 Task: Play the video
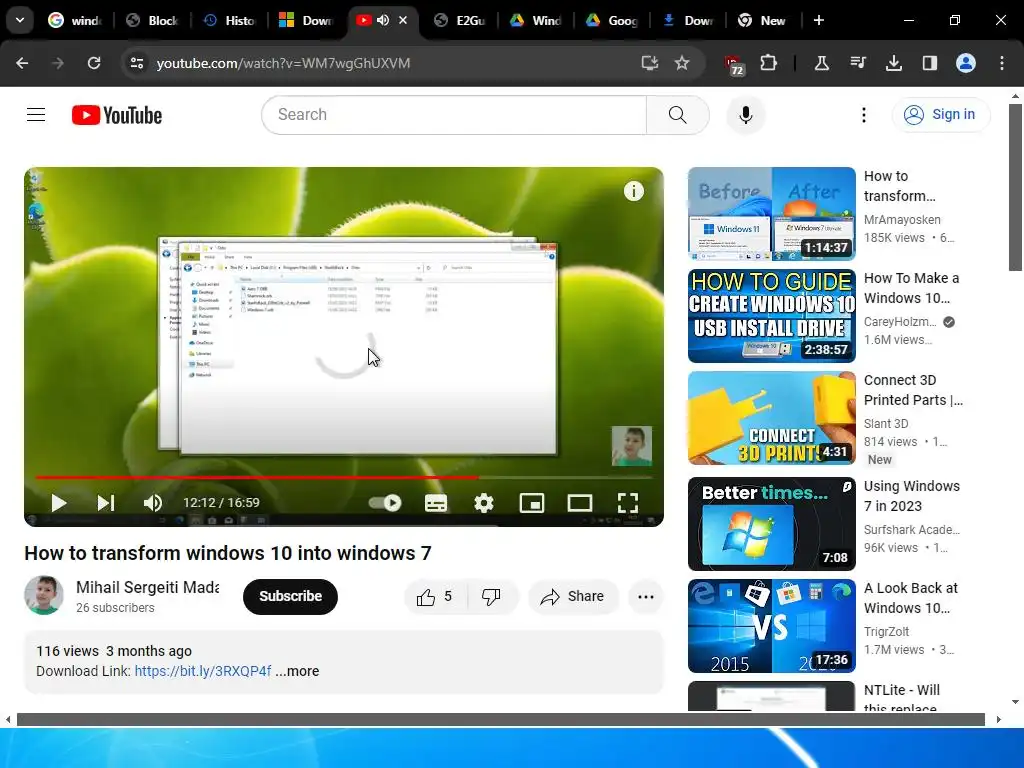pyautogui.click(x=59, y=503)
